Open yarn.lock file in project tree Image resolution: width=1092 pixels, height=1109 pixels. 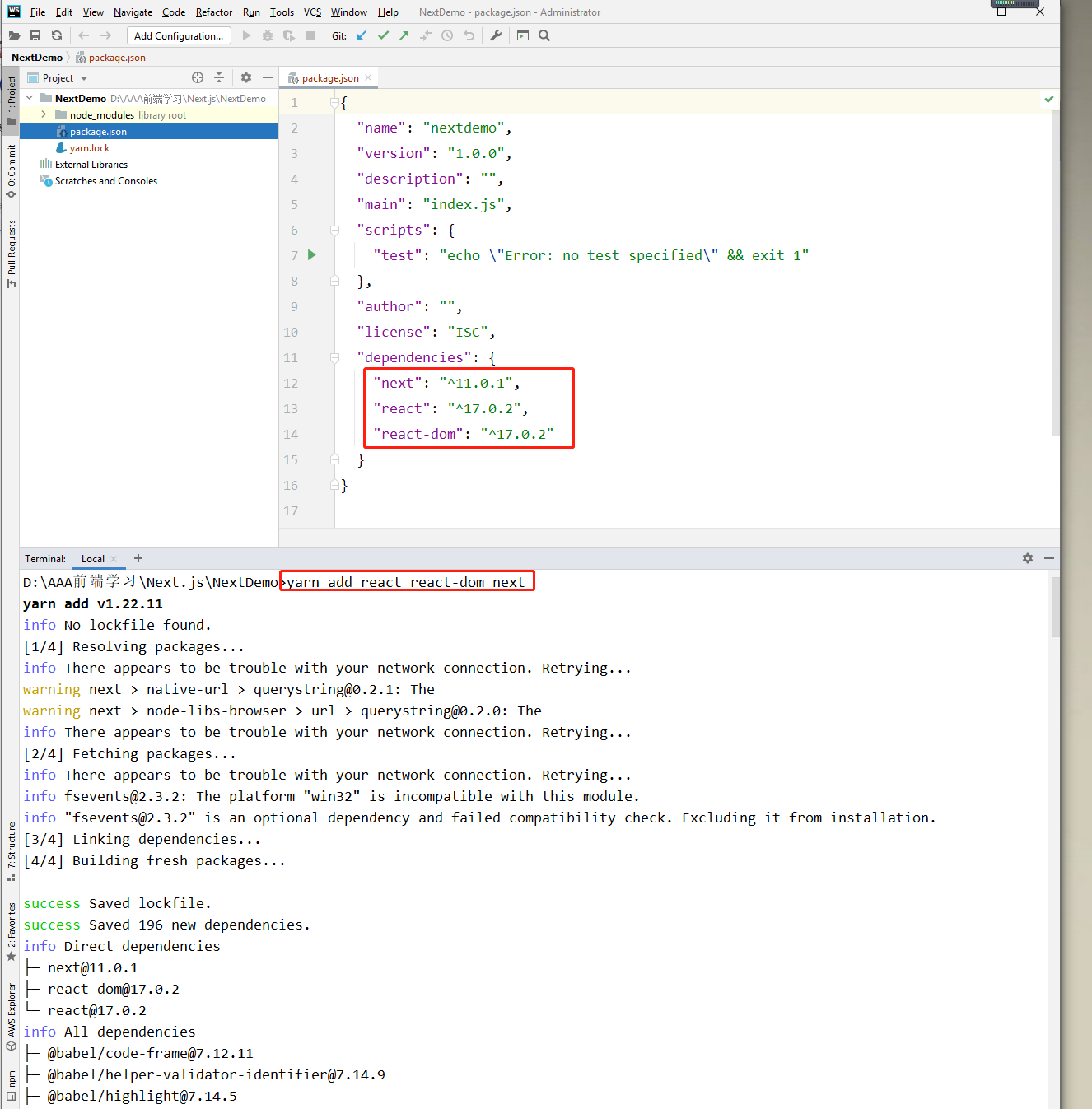coord(89,148)
